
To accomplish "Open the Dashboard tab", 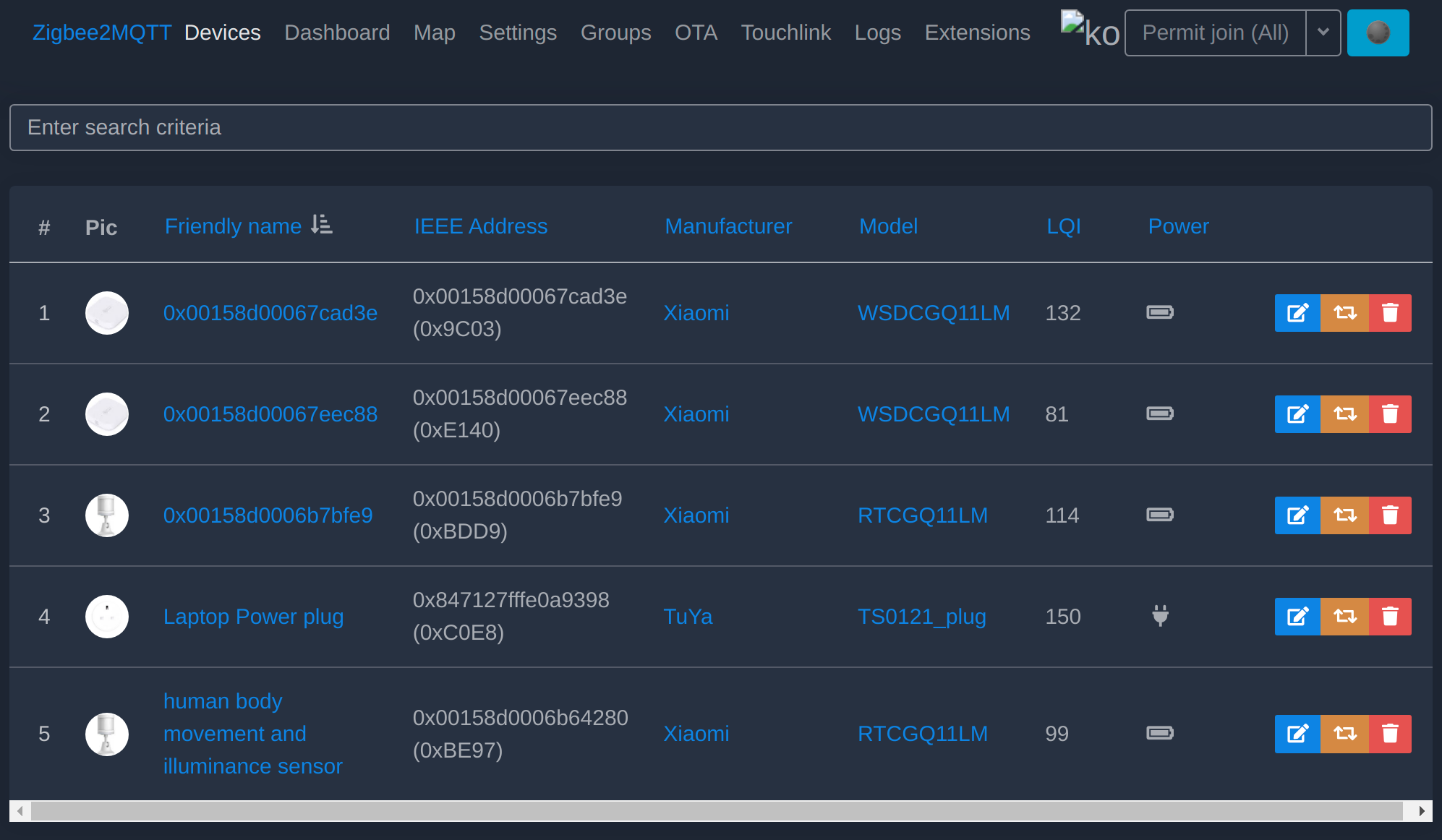I will 337,33.
